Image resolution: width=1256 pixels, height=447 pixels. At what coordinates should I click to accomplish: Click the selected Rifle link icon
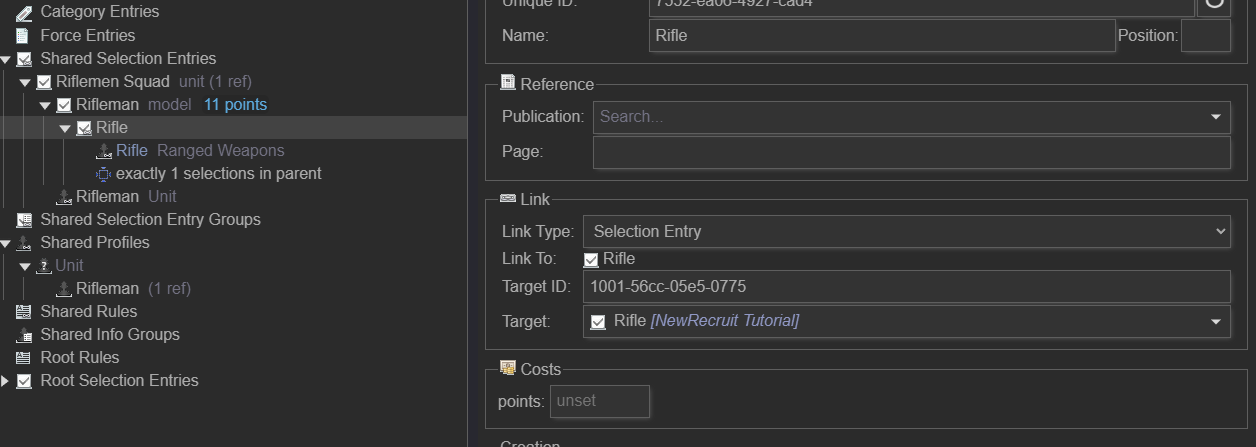[x=84, y=128]
